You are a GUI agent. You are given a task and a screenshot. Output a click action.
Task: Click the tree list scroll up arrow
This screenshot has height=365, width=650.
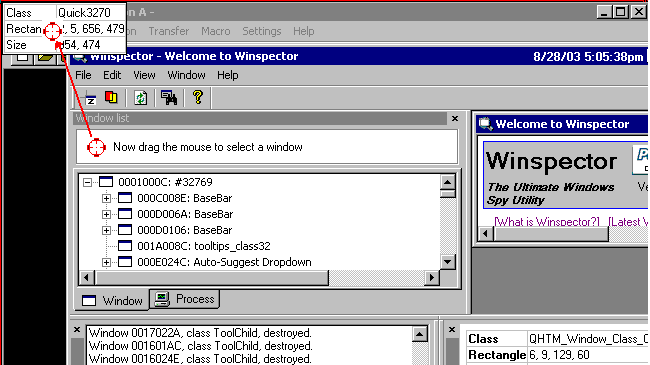click(x=448, y=182)
